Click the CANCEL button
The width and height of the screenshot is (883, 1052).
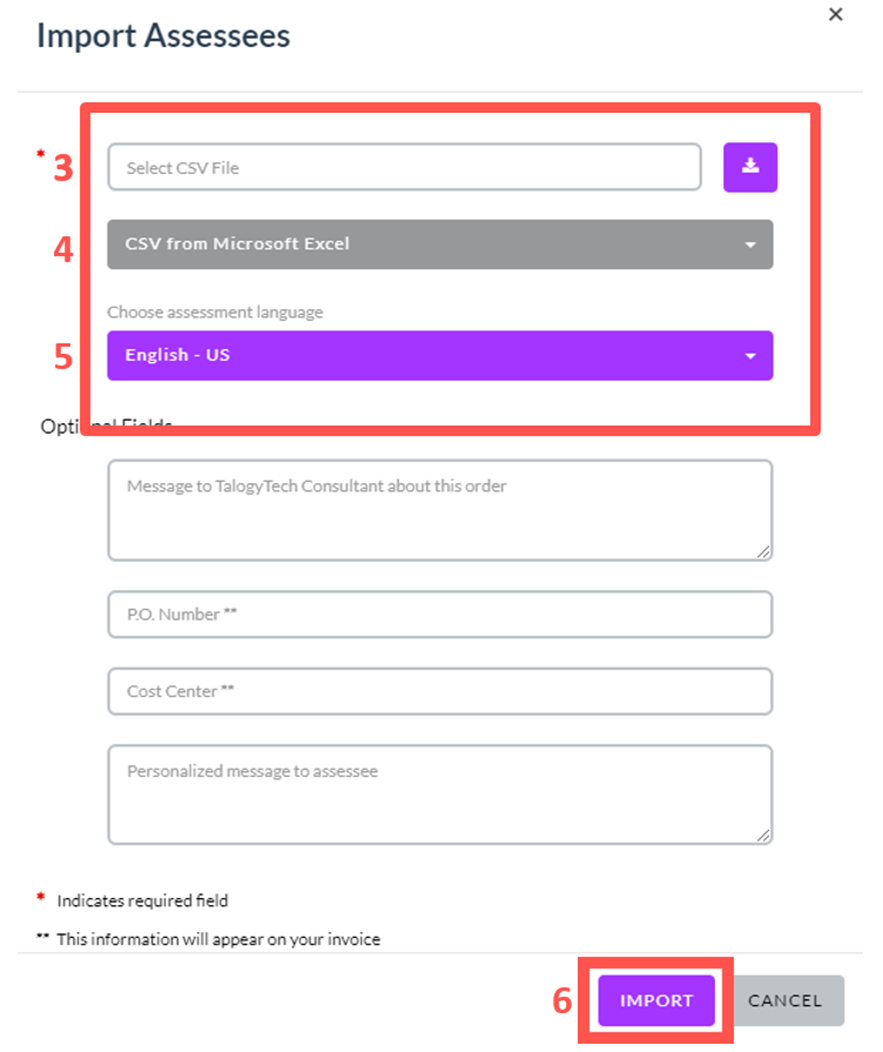point(785,1000)
